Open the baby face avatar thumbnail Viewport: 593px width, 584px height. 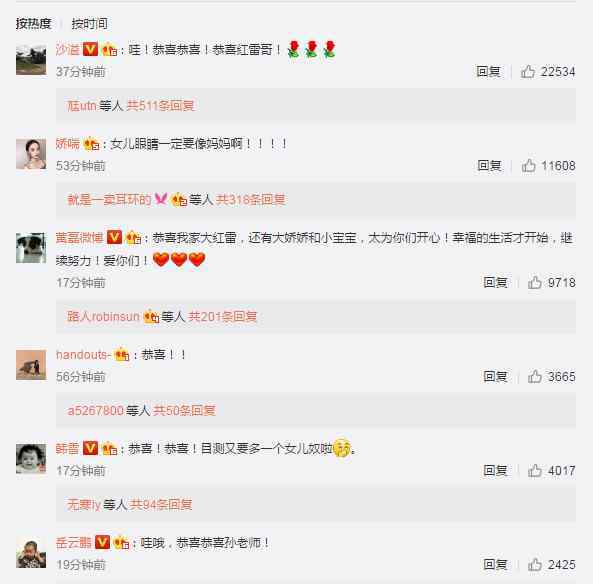click(x=31, y=459)
